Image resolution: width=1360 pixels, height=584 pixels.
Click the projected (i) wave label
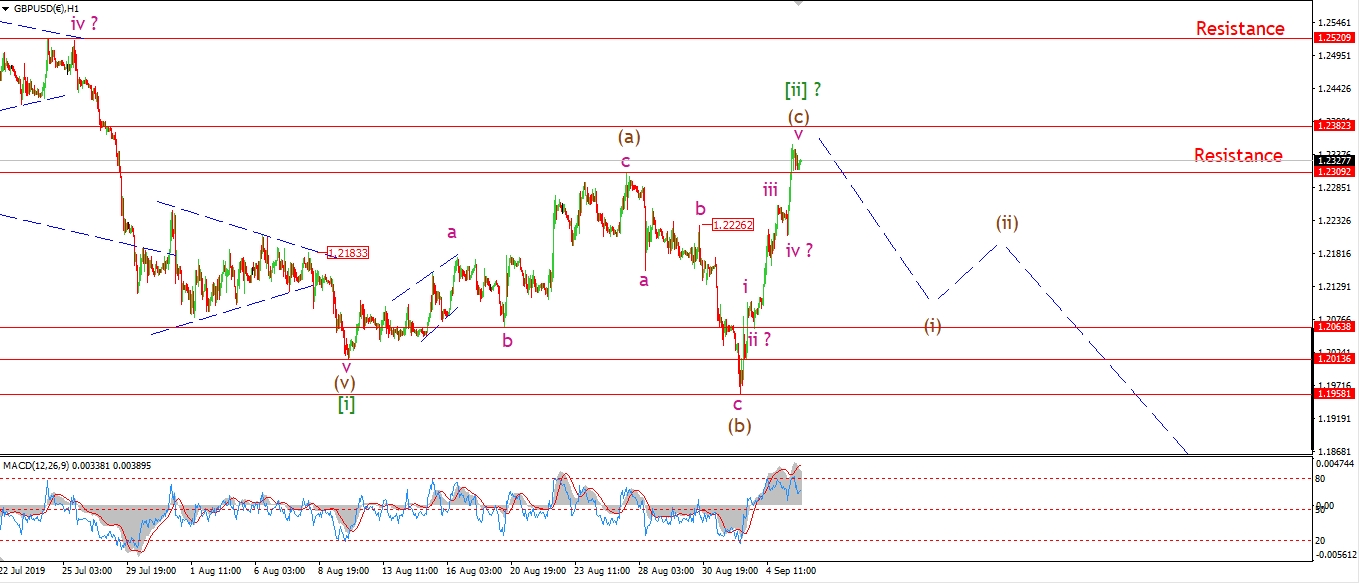[x=932, y=325]
